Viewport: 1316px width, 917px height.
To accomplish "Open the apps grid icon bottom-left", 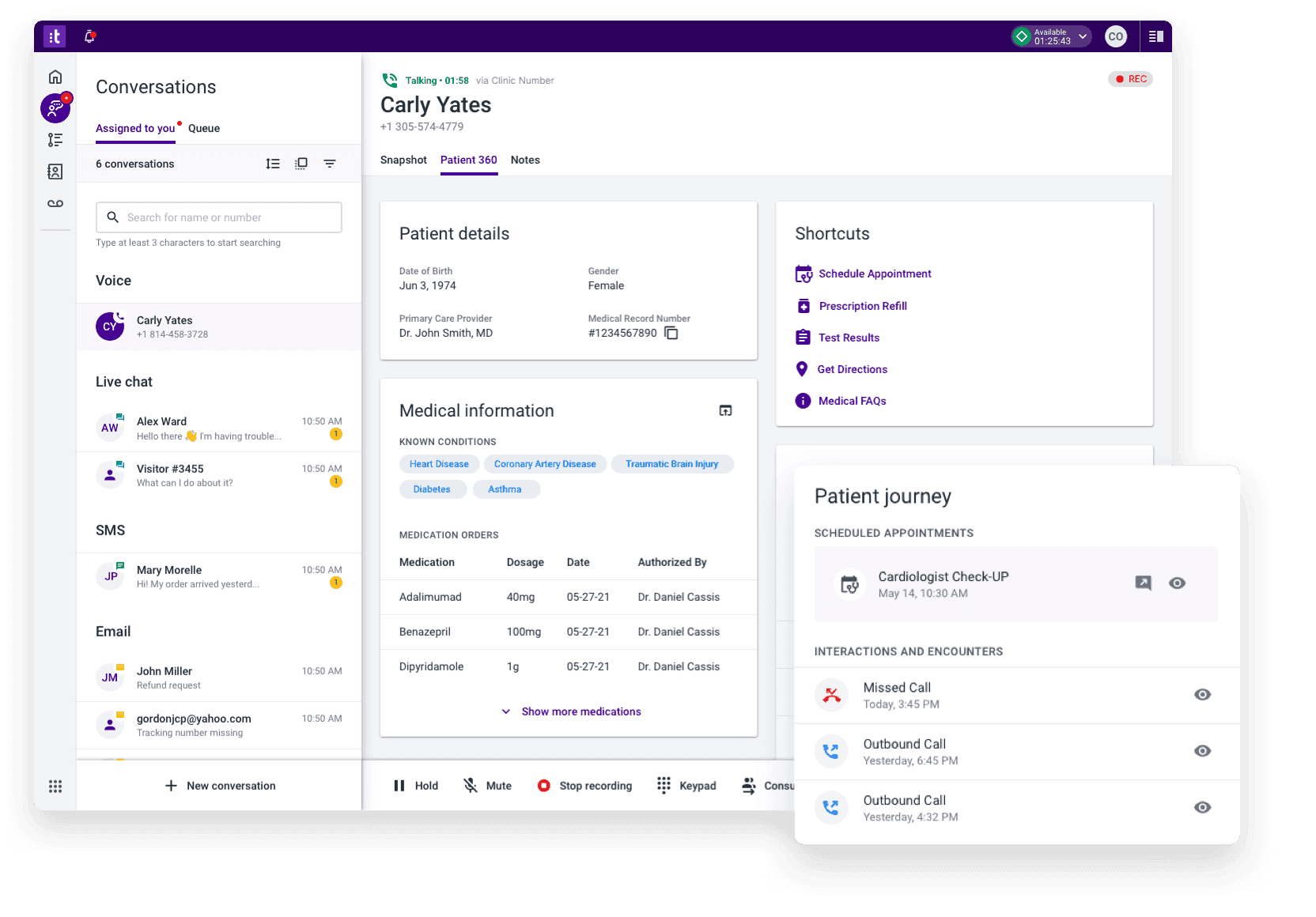I will click(x=55, y=786).
